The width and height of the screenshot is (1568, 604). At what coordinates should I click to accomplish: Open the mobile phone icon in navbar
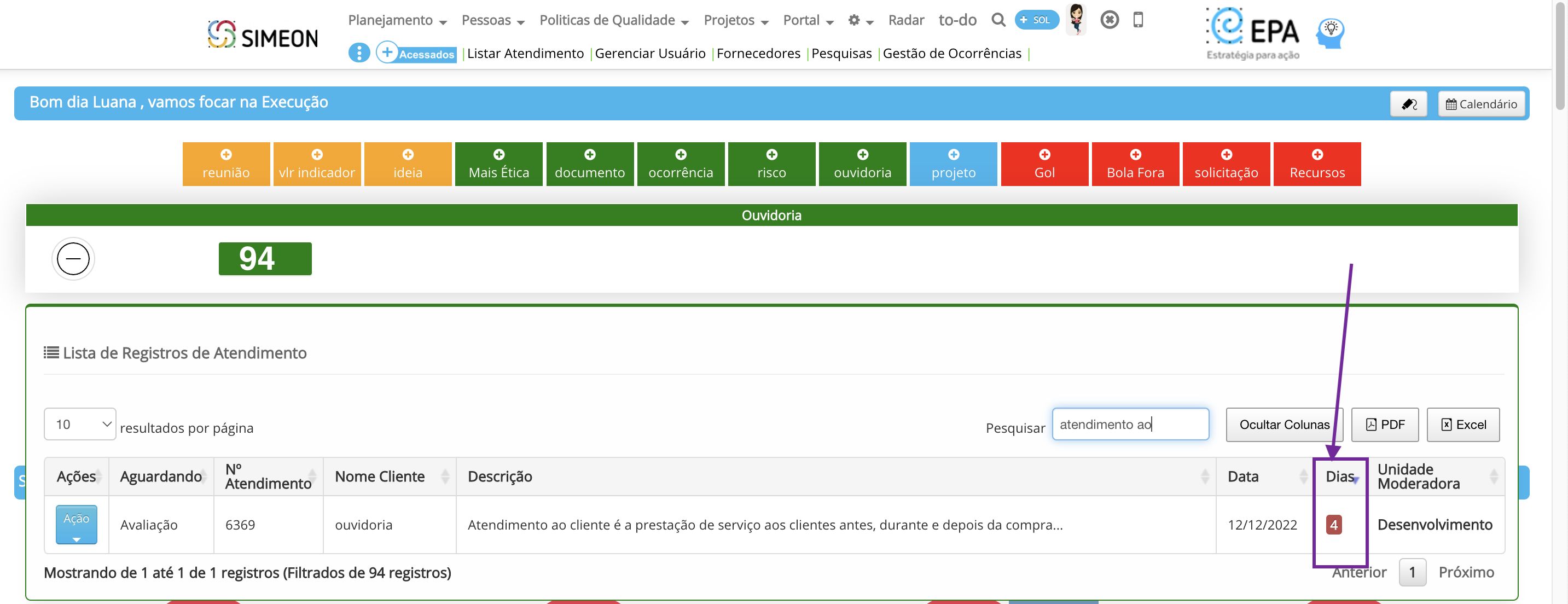point(1137,20)
